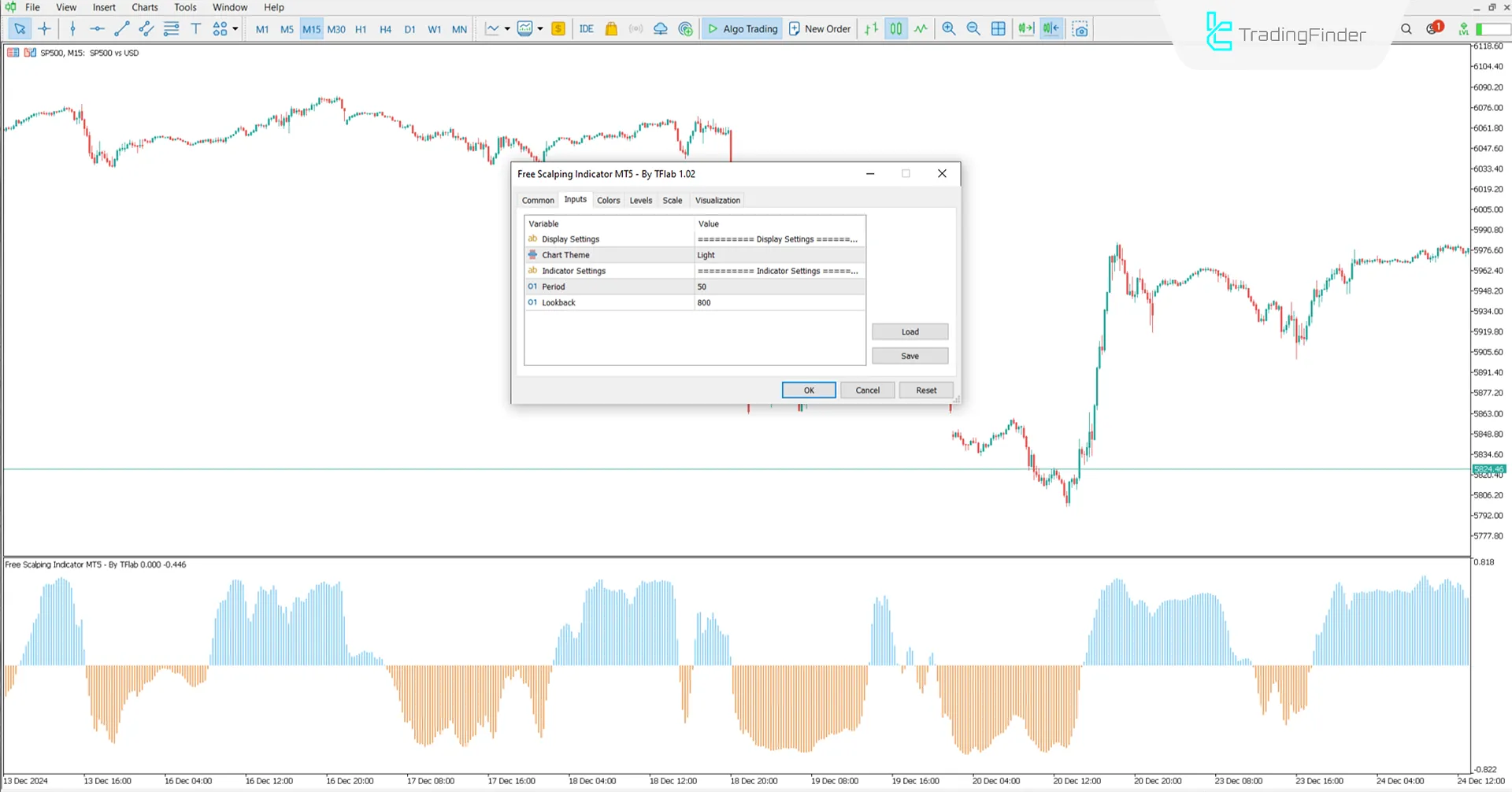Toggle Algo Trading on or off
Screen dimensions: 1512x792
[x=741, y=28]
